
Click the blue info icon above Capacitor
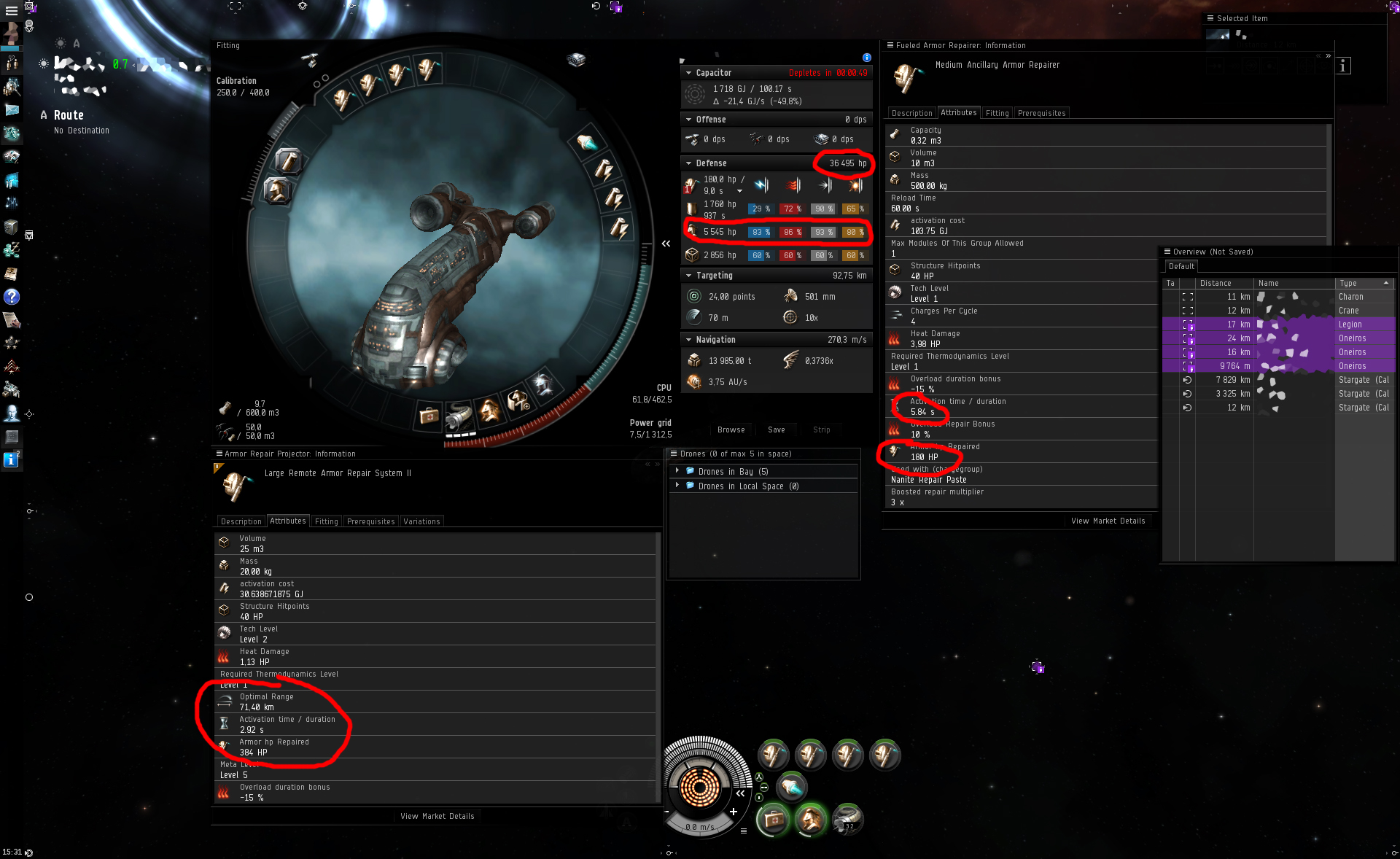pos(866,58)
